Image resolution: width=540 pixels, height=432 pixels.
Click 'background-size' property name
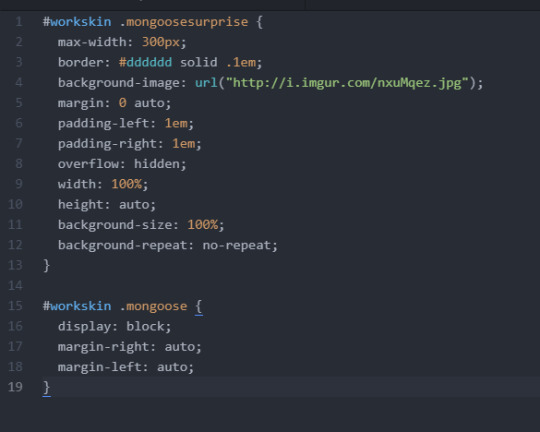coord(115,225)
